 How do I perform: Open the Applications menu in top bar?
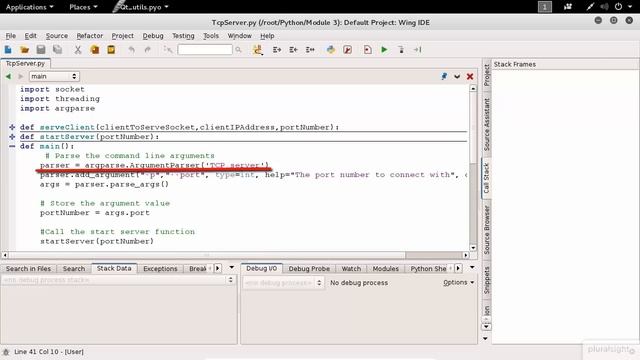click(x=29, y=7)
